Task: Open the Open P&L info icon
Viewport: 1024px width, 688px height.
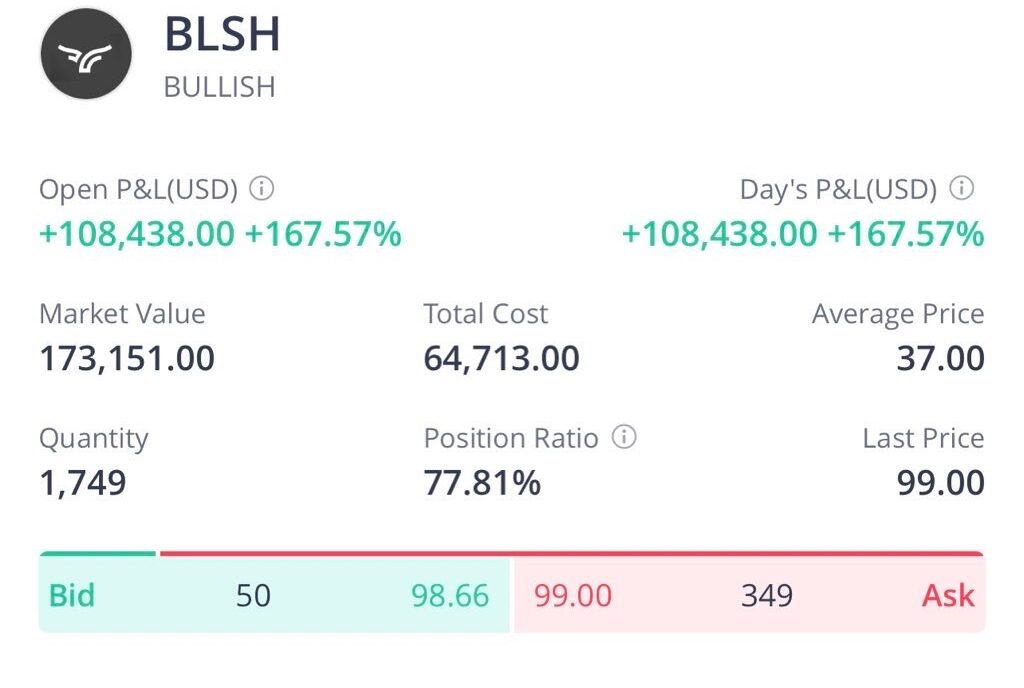Action: 262,188
